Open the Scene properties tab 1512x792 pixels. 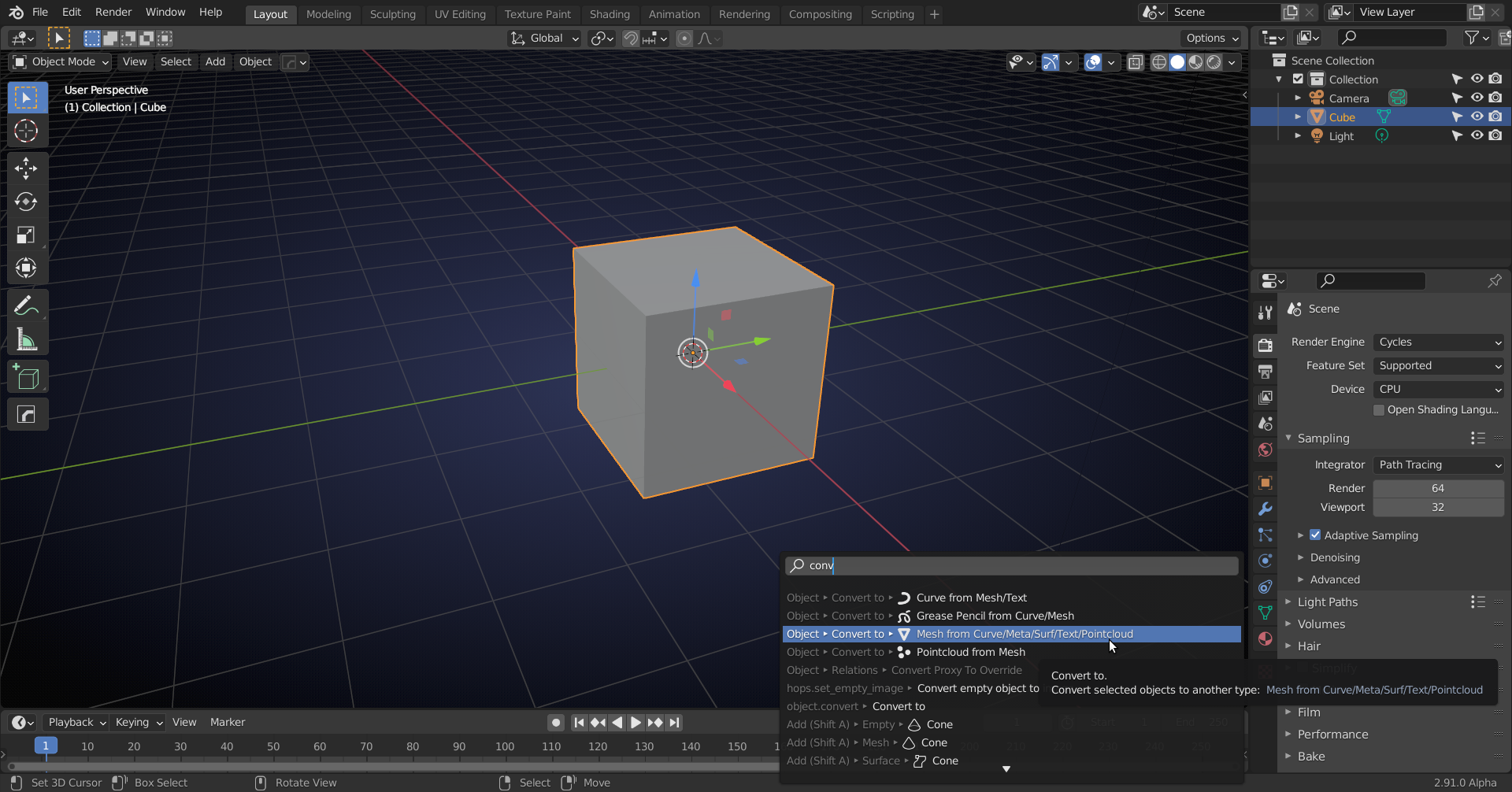1266,424
